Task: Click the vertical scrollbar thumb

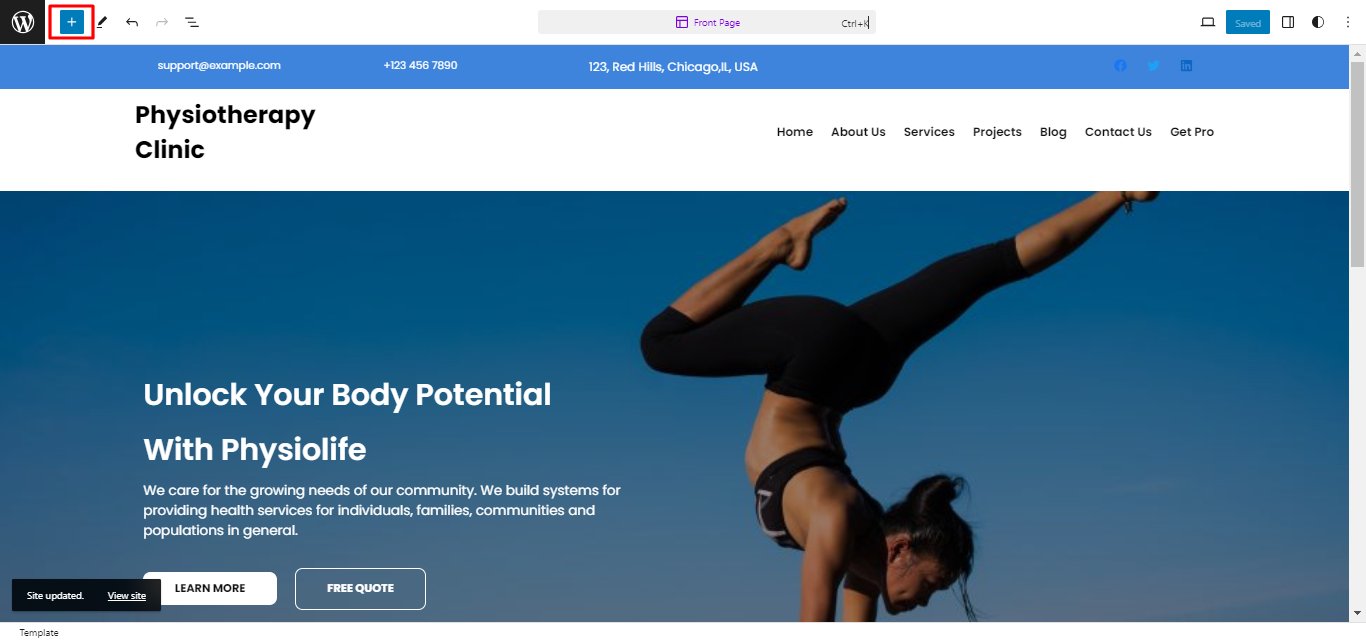Action: tap(1357, 163)
